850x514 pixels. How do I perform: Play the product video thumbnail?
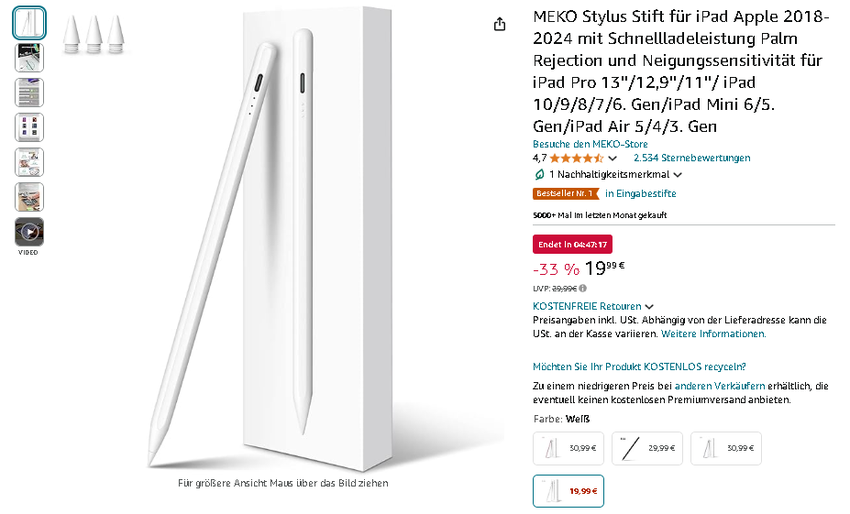29,232
